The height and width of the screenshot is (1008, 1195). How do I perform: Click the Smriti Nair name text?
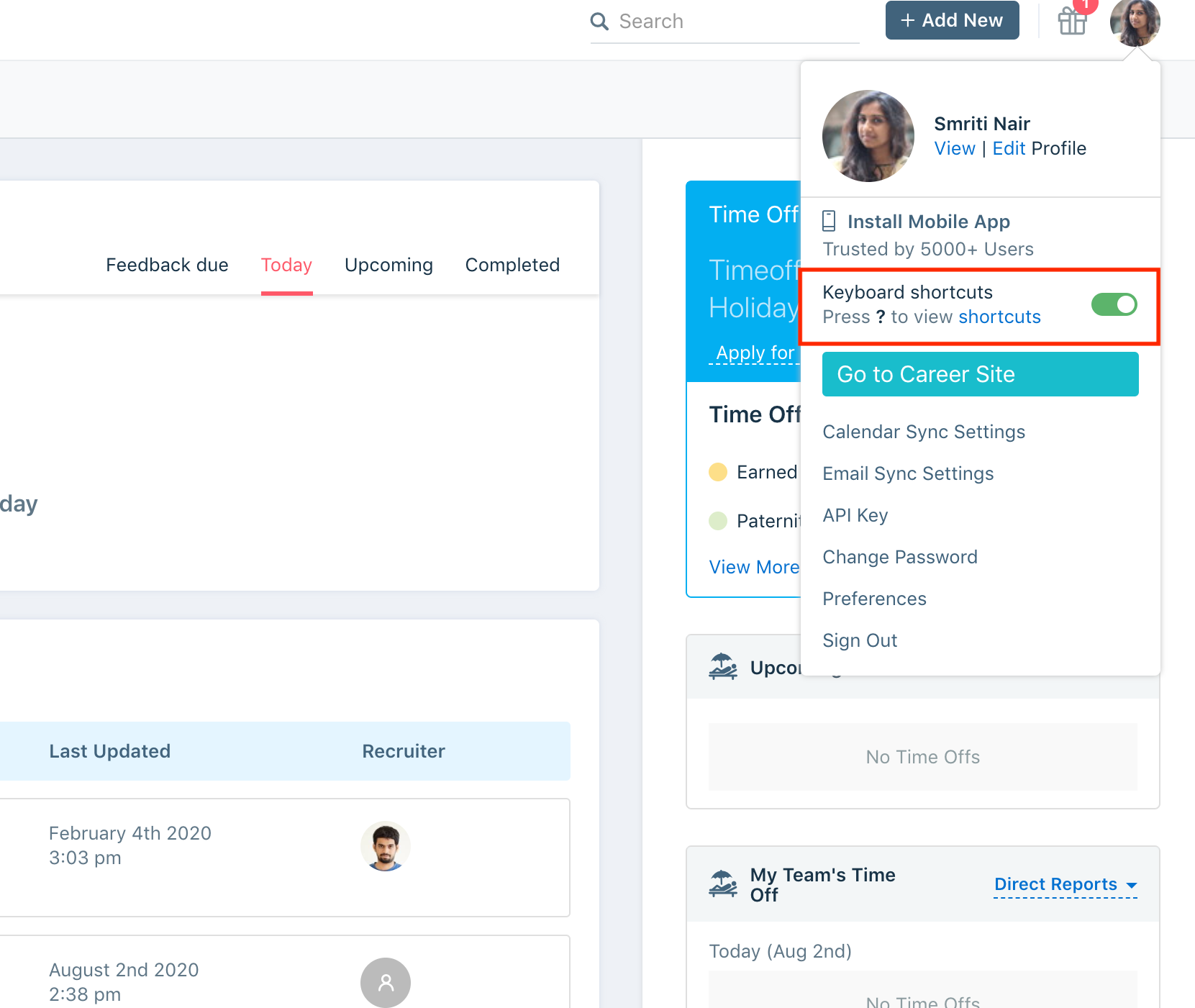(981, 124)
